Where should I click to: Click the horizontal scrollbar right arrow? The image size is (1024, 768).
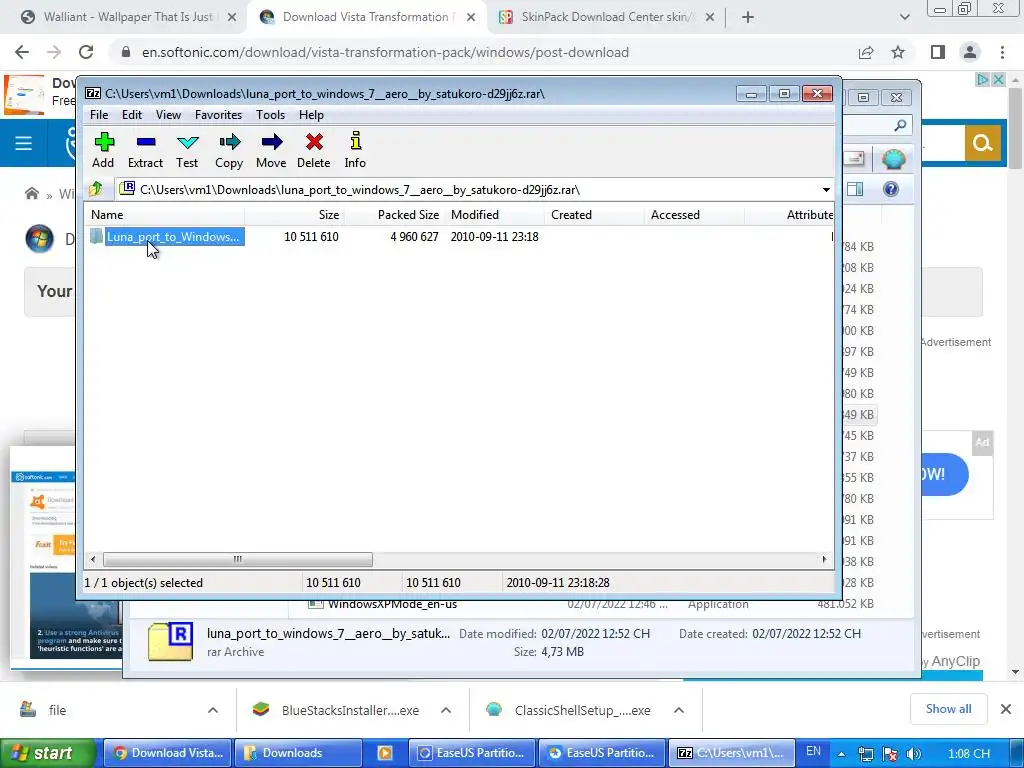pyautogui.click(x=824, y=560)
